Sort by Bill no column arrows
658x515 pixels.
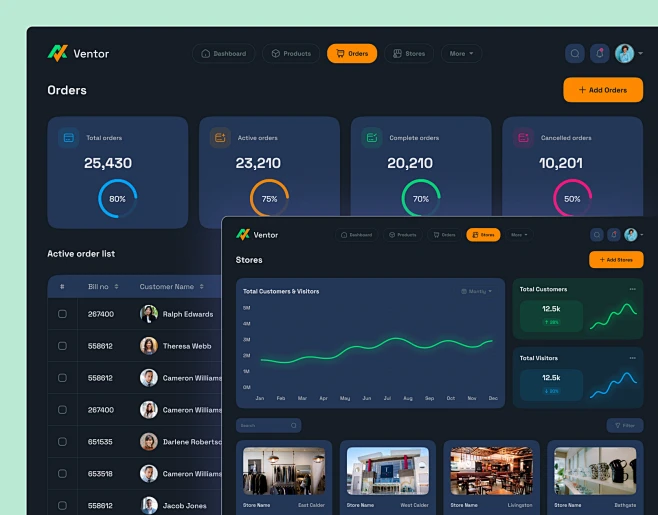pyautogui.click(x=116, y=287)
